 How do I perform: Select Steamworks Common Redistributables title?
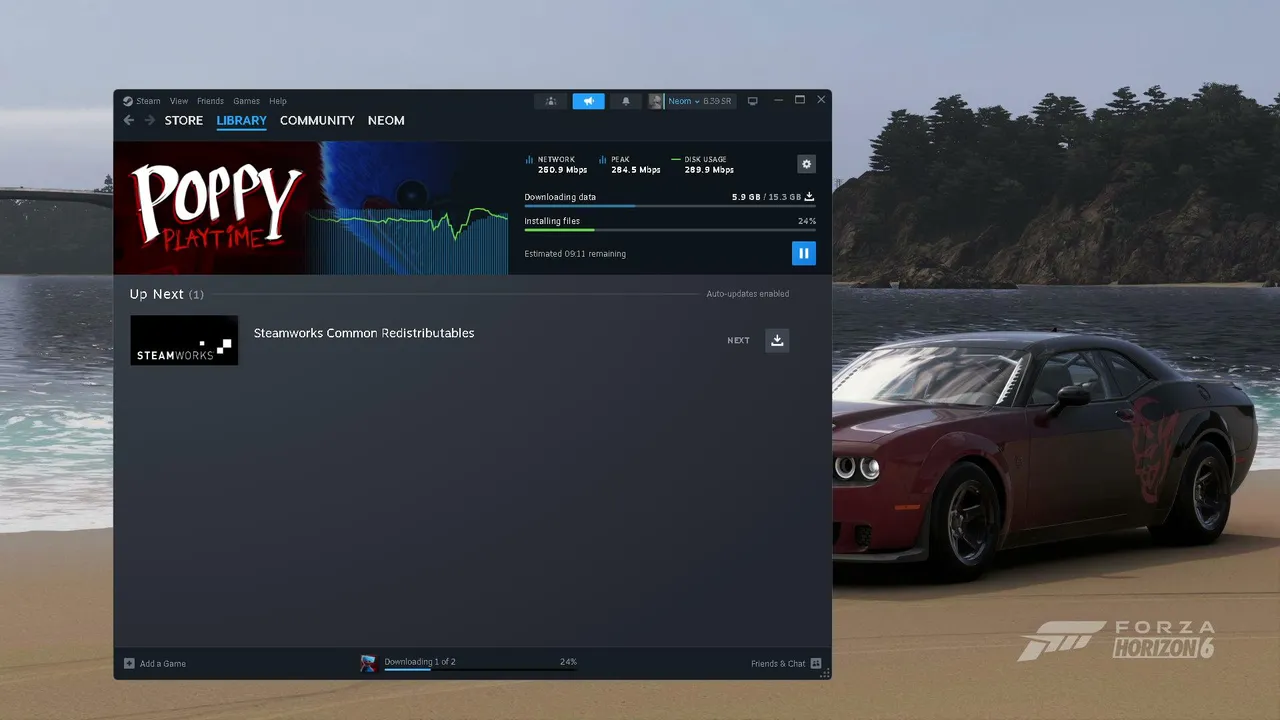point(364,333)
